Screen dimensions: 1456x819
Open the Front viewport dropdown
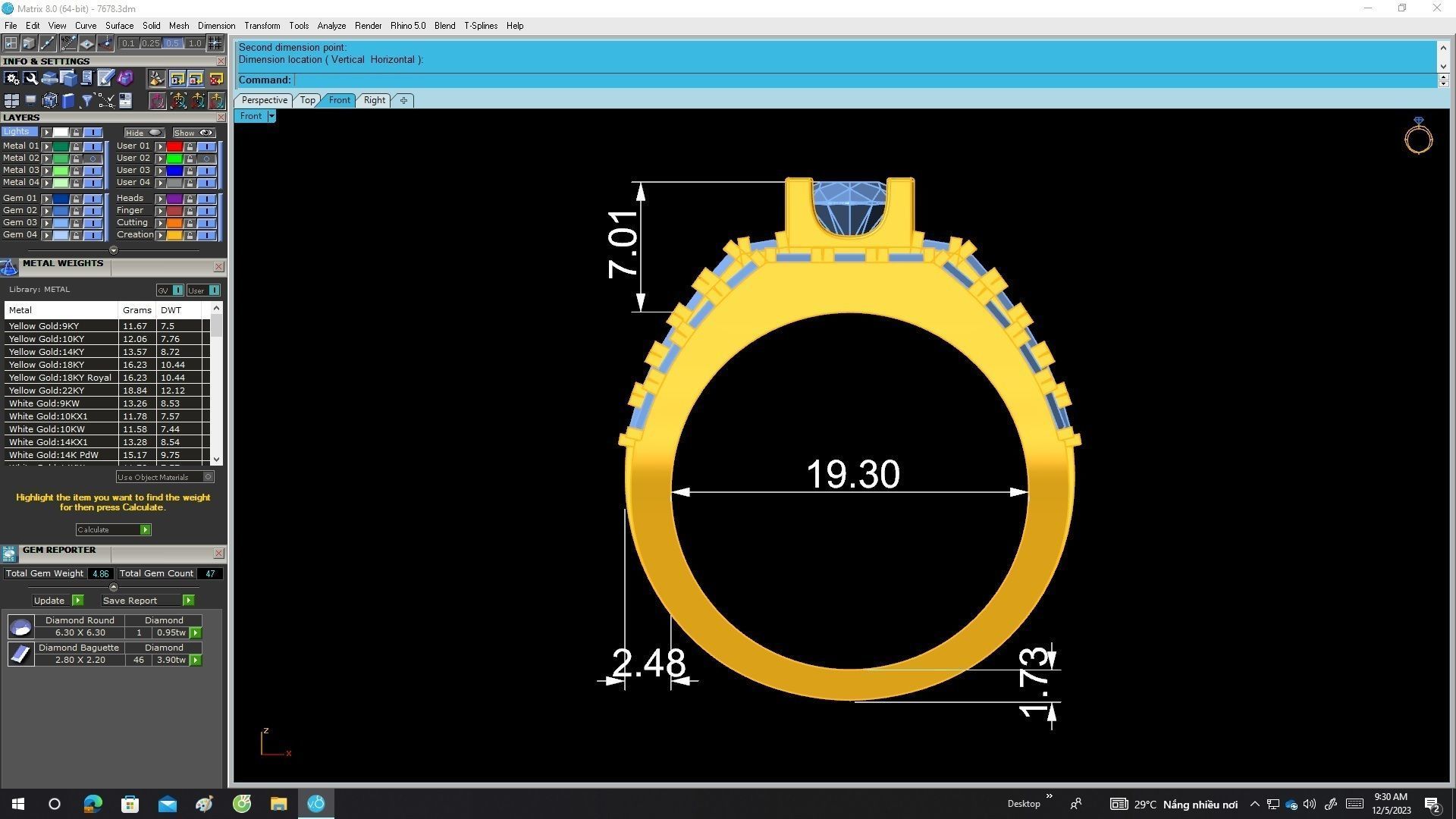pos(271,116)
